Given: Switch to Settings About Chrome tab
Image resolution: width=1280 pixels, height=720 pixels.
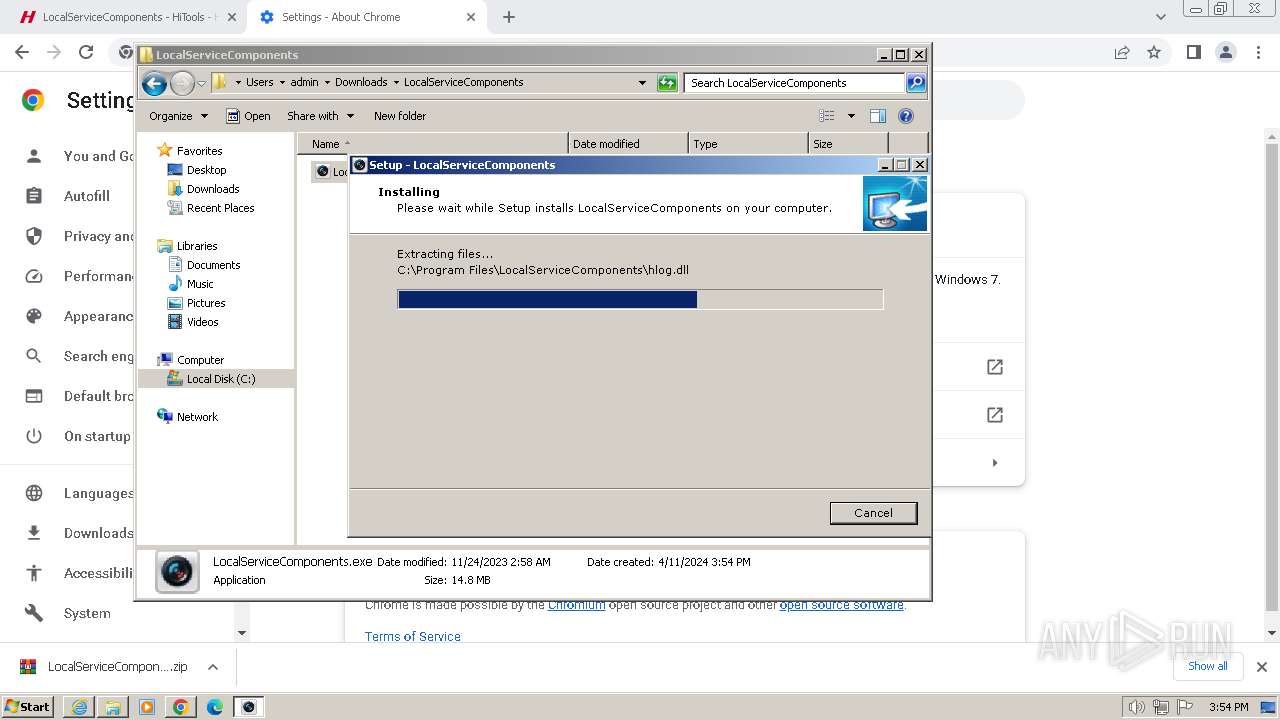Looking at the screenshot, I should point(368,17).
